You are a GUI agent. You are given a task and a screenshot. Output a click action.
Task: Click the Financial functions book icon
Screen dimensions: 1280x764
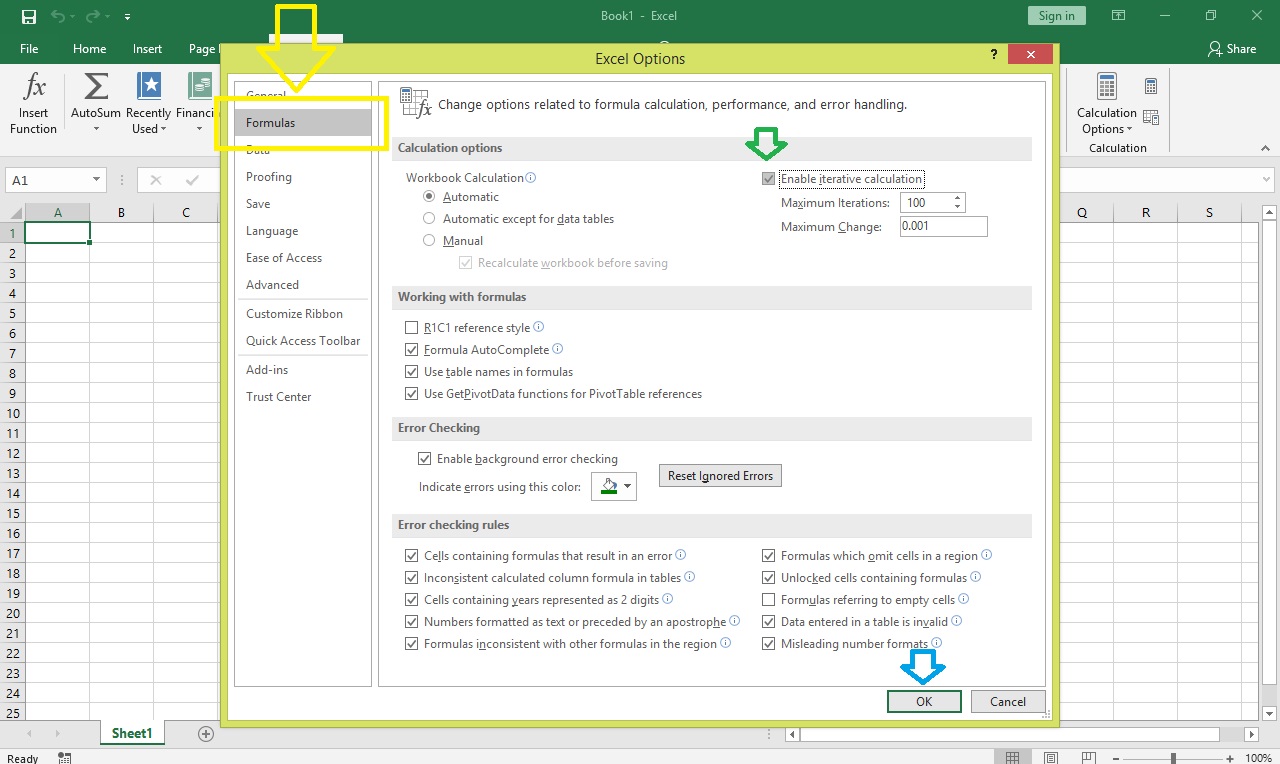202,87
